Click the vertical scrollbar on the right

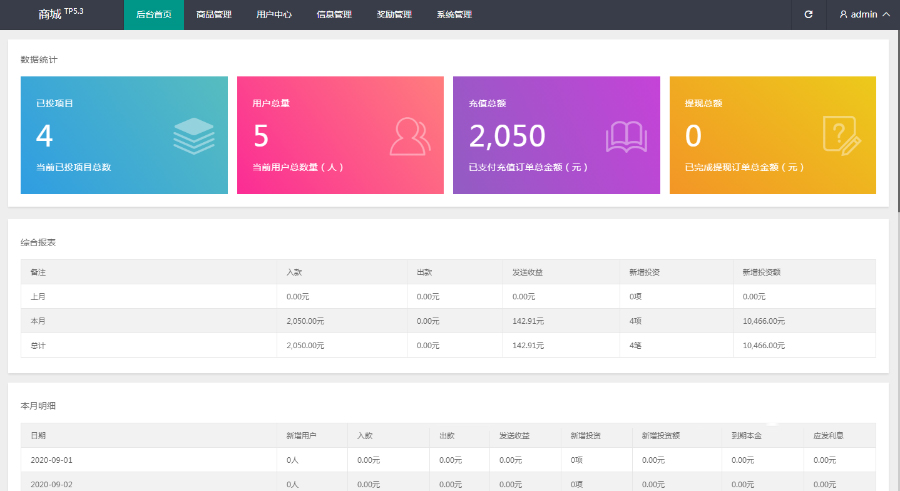click(x=894, y=120)
